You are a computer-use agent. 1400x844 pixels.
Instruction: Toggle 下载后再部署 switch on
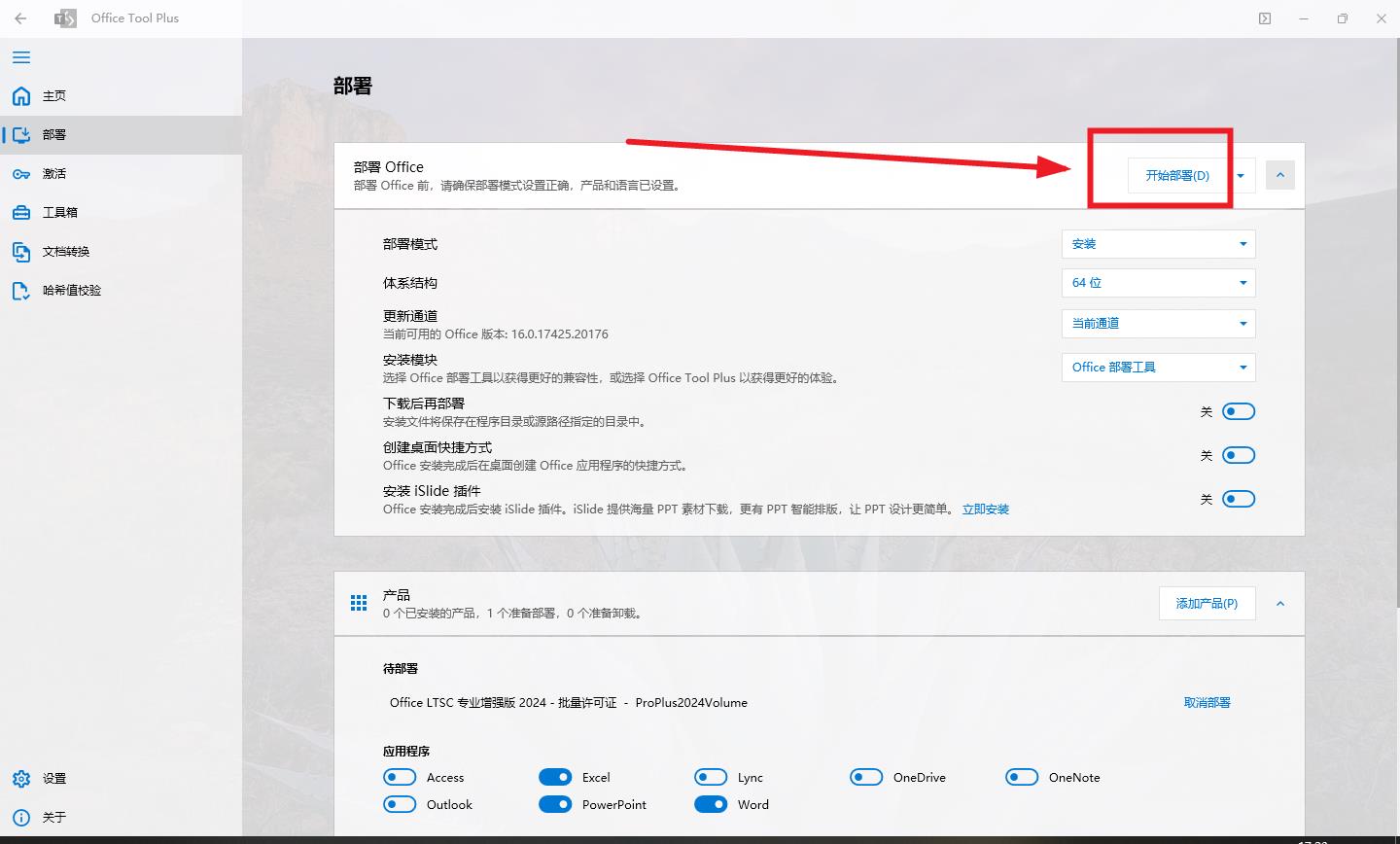click(1239, 410)
